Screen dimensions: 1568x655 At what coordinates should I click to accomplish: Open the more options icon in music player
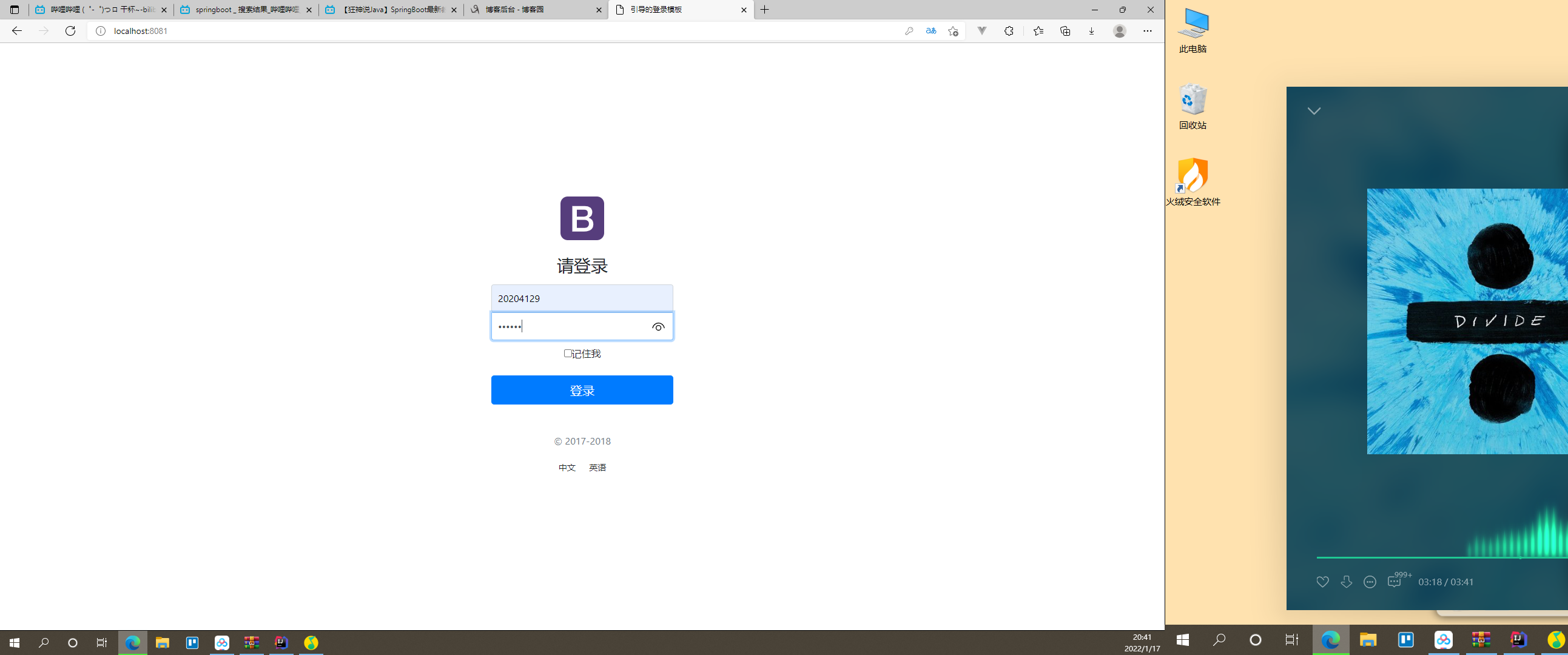click(1370, 582)
